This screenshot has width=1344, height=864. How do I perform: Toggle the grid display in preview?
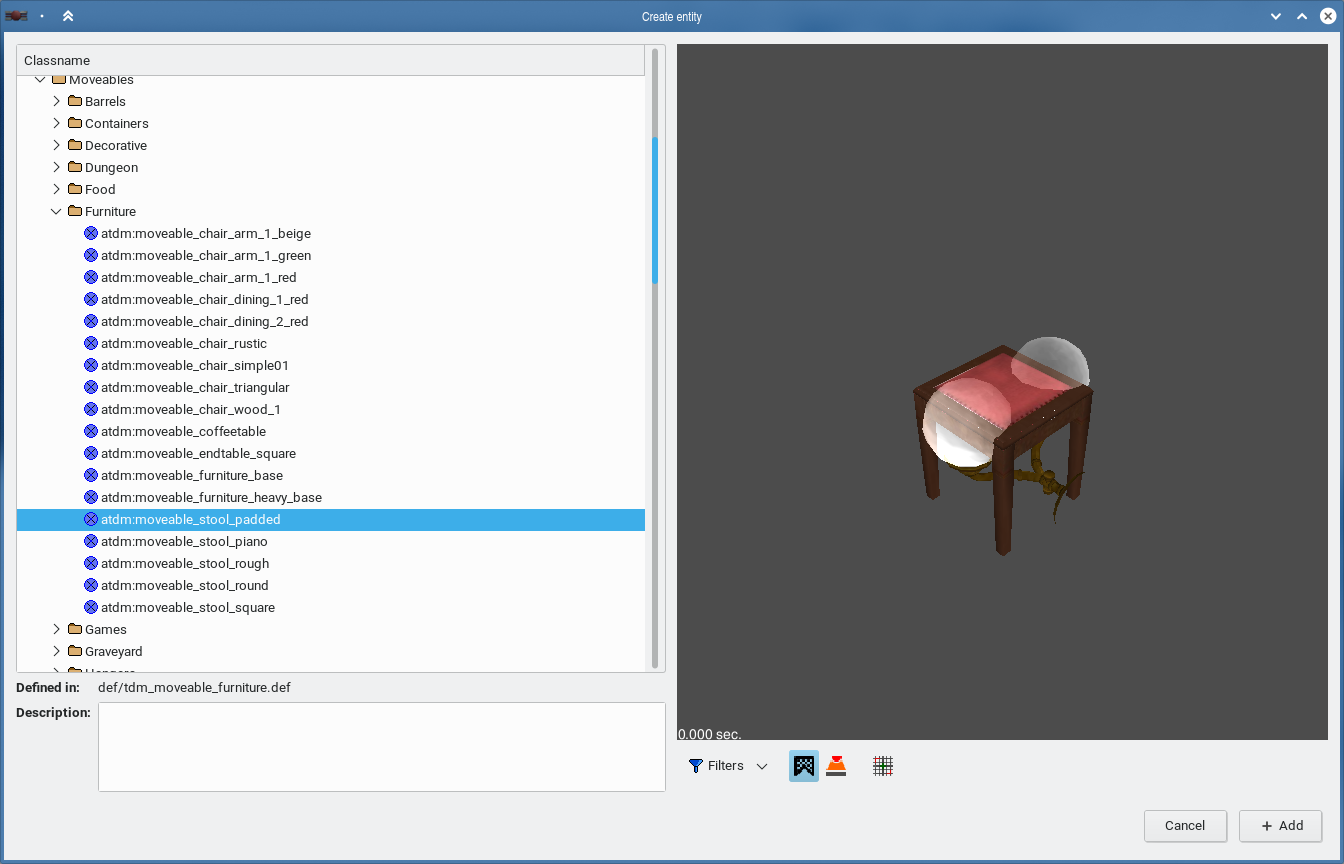pos(882,766)
